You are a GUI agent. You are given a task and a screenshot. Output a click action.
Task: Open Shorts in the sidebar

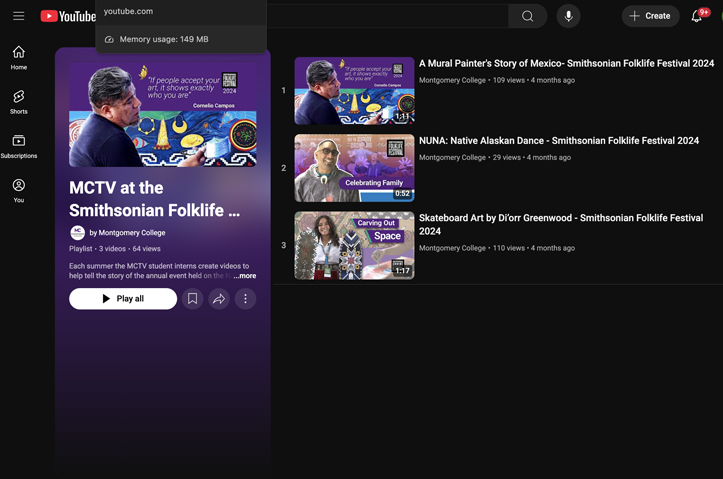coord(18,102)
